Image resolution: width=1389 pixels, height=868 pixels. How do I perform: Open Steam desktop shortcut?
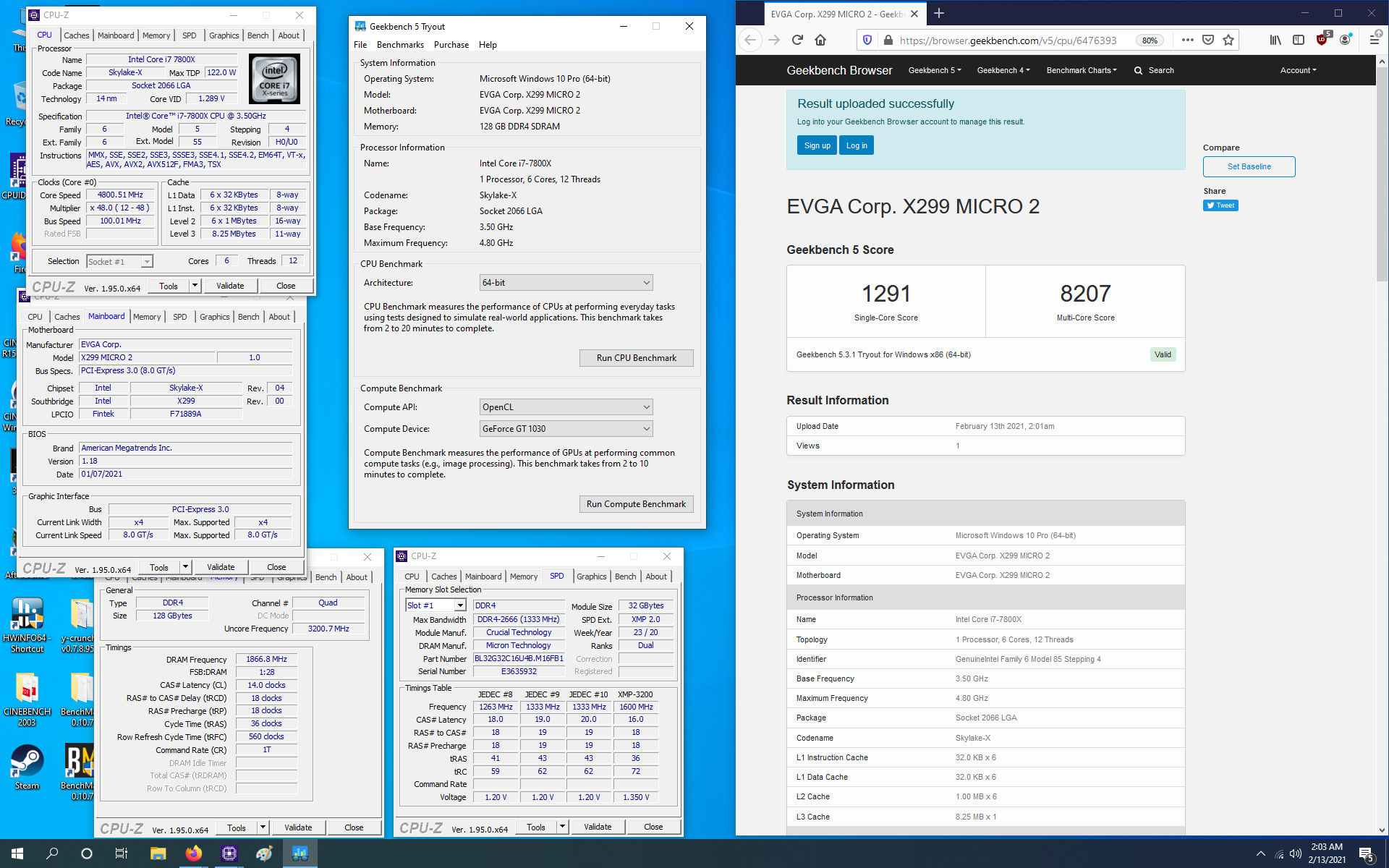(27, 767)
